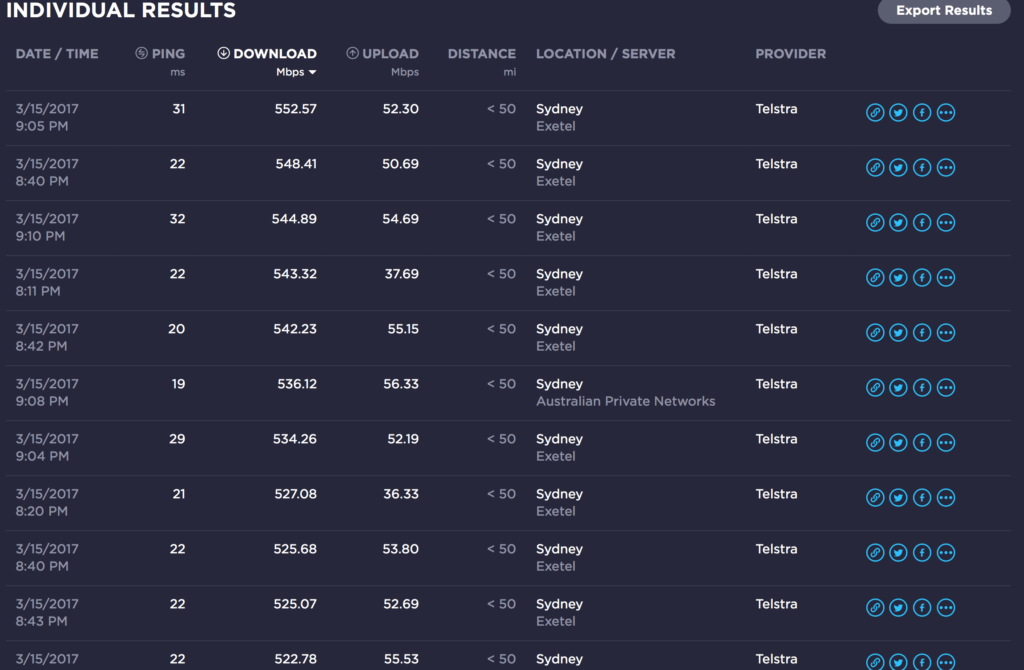The width and height of the screenshot is (1024, 670).
Task: Open more options for the 8:20 PM result
Action: point(946,498)
